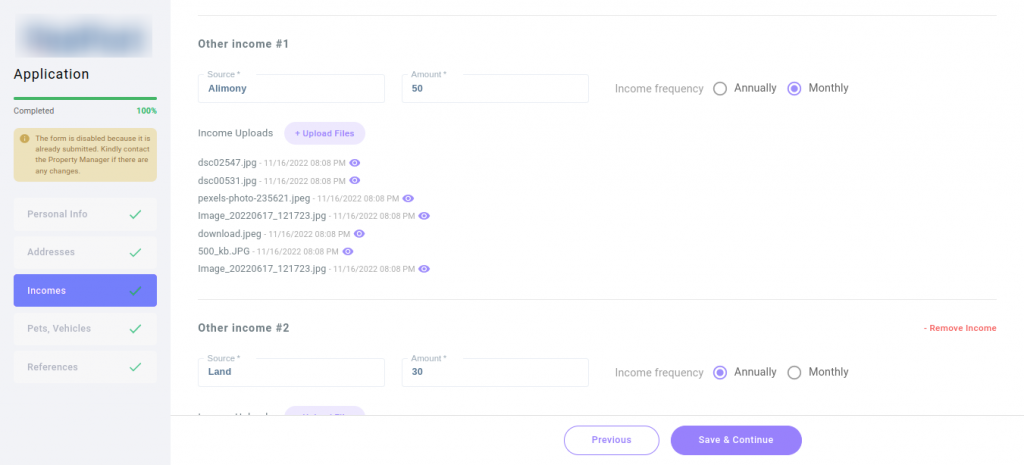Click the application completion progress bar
The height and width of the screenshot is (465, 1024).
pyautogui.click(x=85, y=98)
